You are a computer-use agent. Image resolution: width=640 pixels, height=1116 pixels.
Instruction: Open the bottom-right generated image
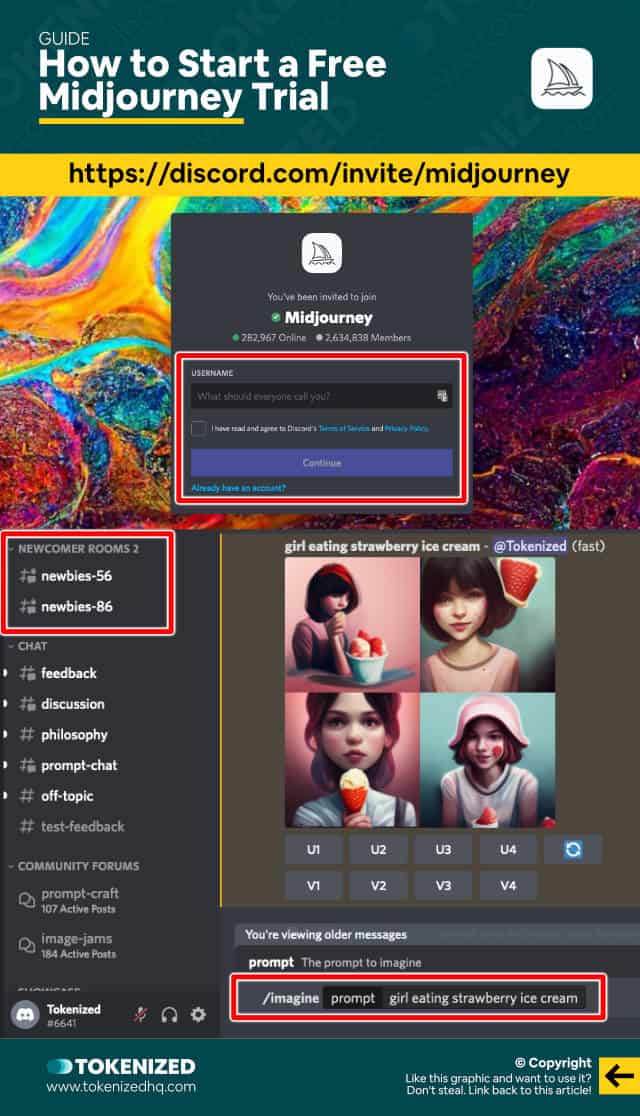(488, 760)
